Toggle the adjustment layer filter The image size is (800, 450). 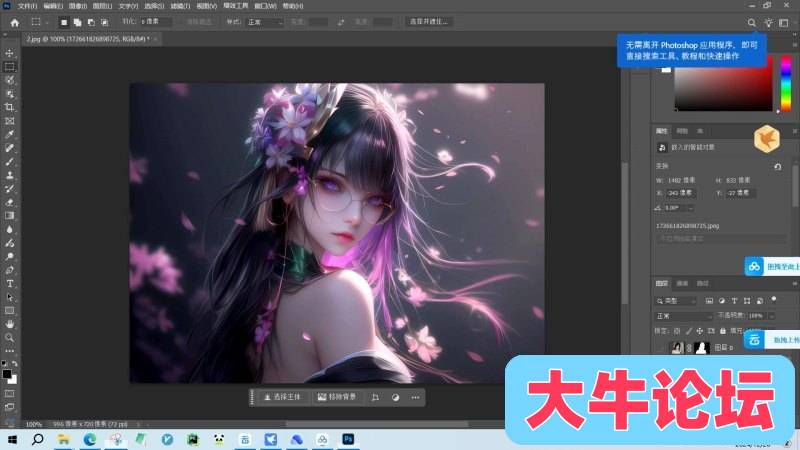pos(721,301)
